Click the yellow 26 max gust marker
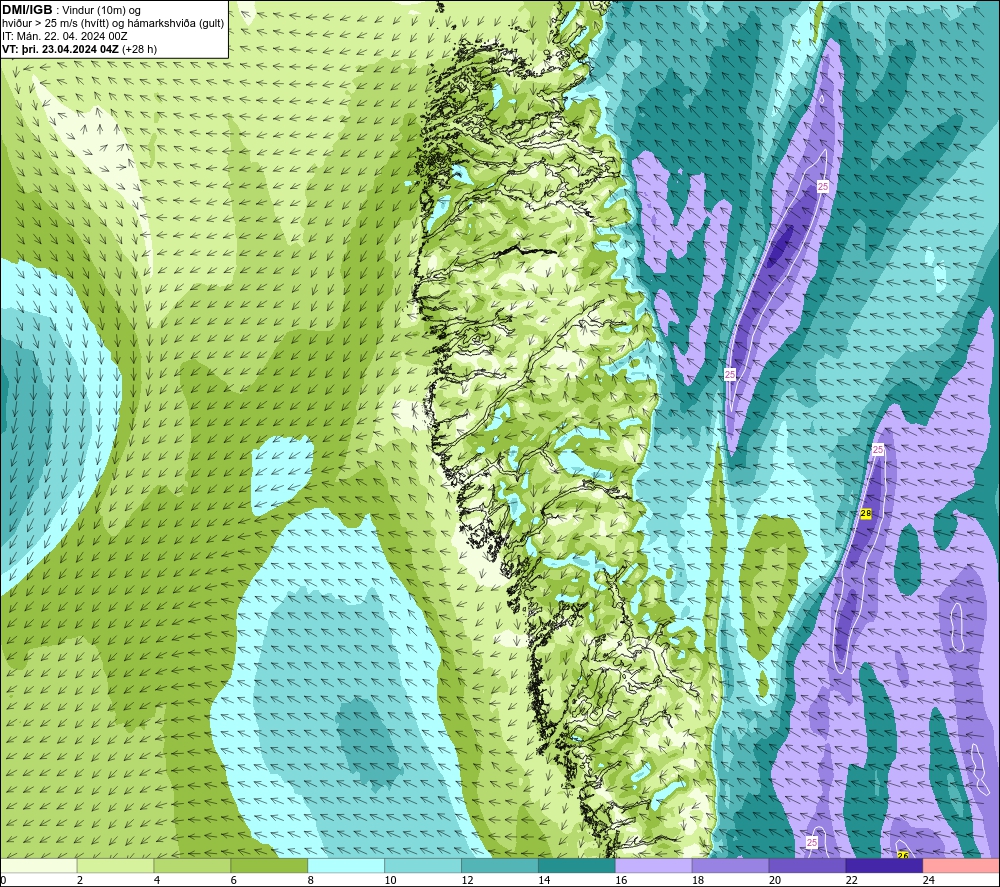This screenshot has height=887, width=1000. pos(903,855)
